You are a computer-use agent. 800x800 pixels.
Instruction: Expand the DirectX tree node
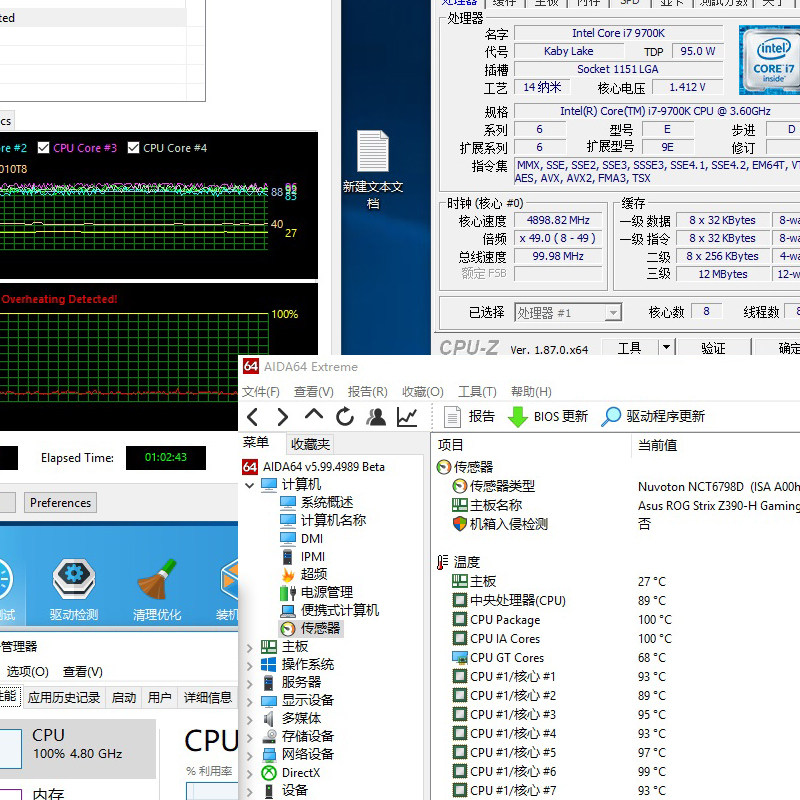point(249,773)
